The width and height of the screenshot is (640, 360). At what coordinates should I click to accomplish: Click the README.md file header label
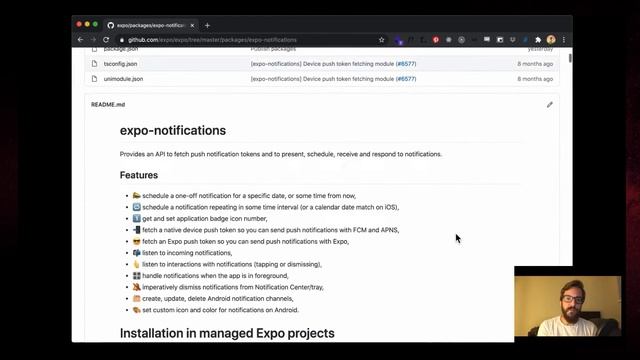[x=108, y=104]
